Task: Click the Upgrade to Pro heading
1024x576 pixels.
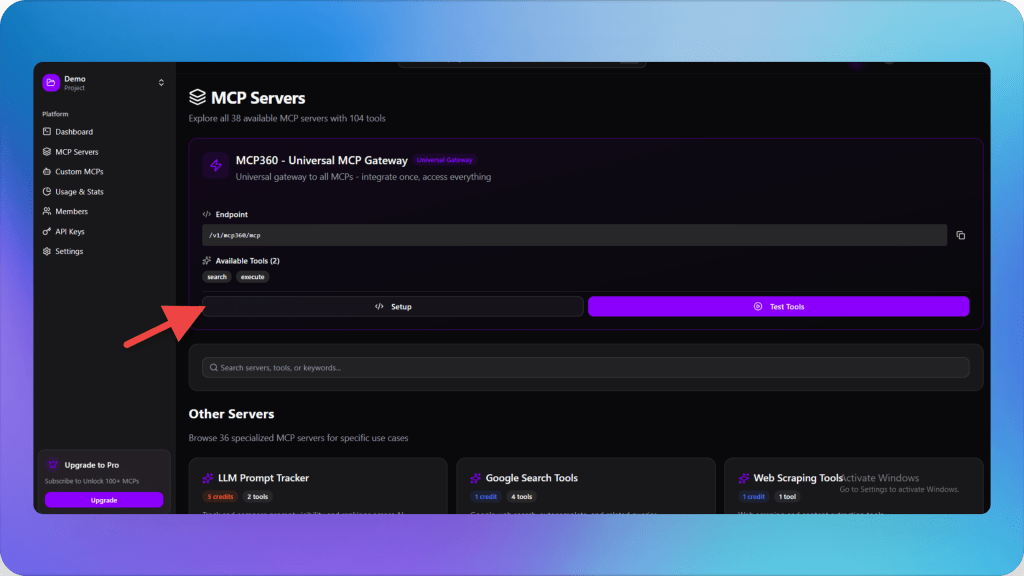Action: pos(91,465)
